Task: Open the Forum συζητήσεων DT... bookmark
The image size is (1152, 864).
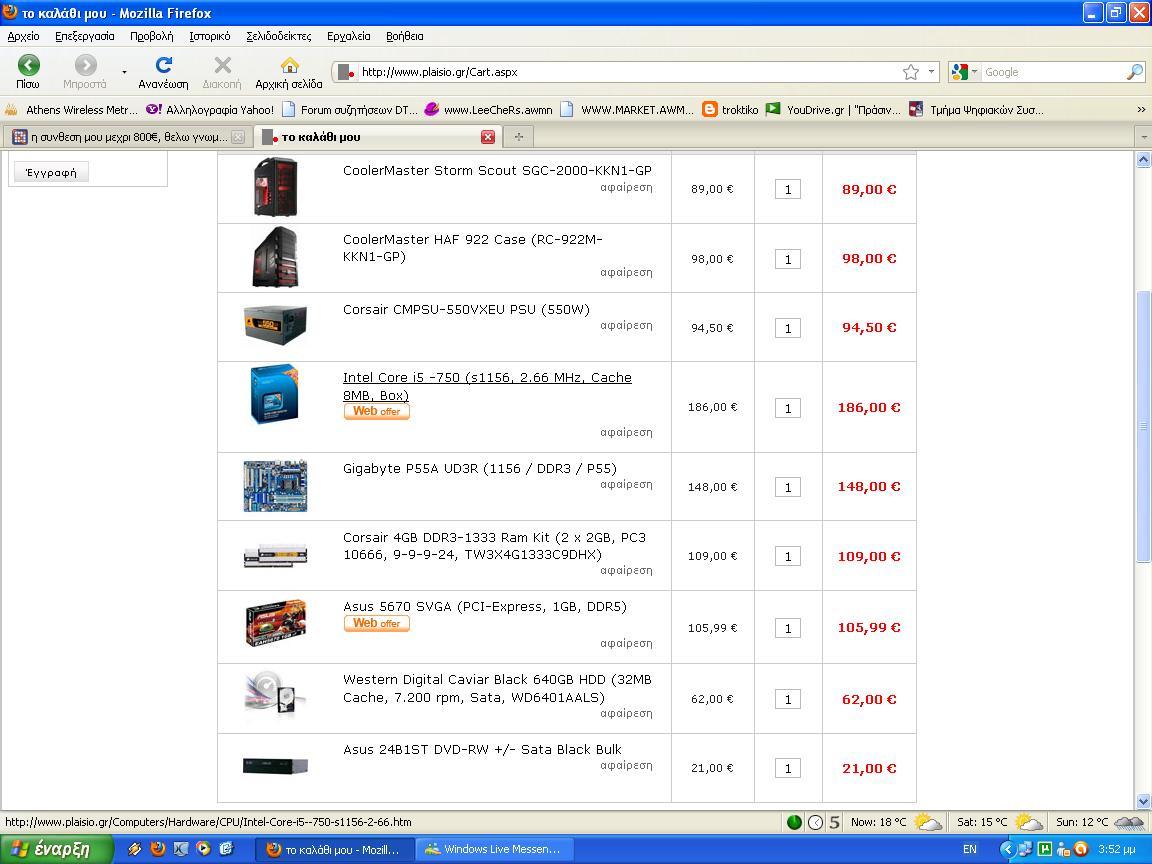Action: [x=350, y=109]
